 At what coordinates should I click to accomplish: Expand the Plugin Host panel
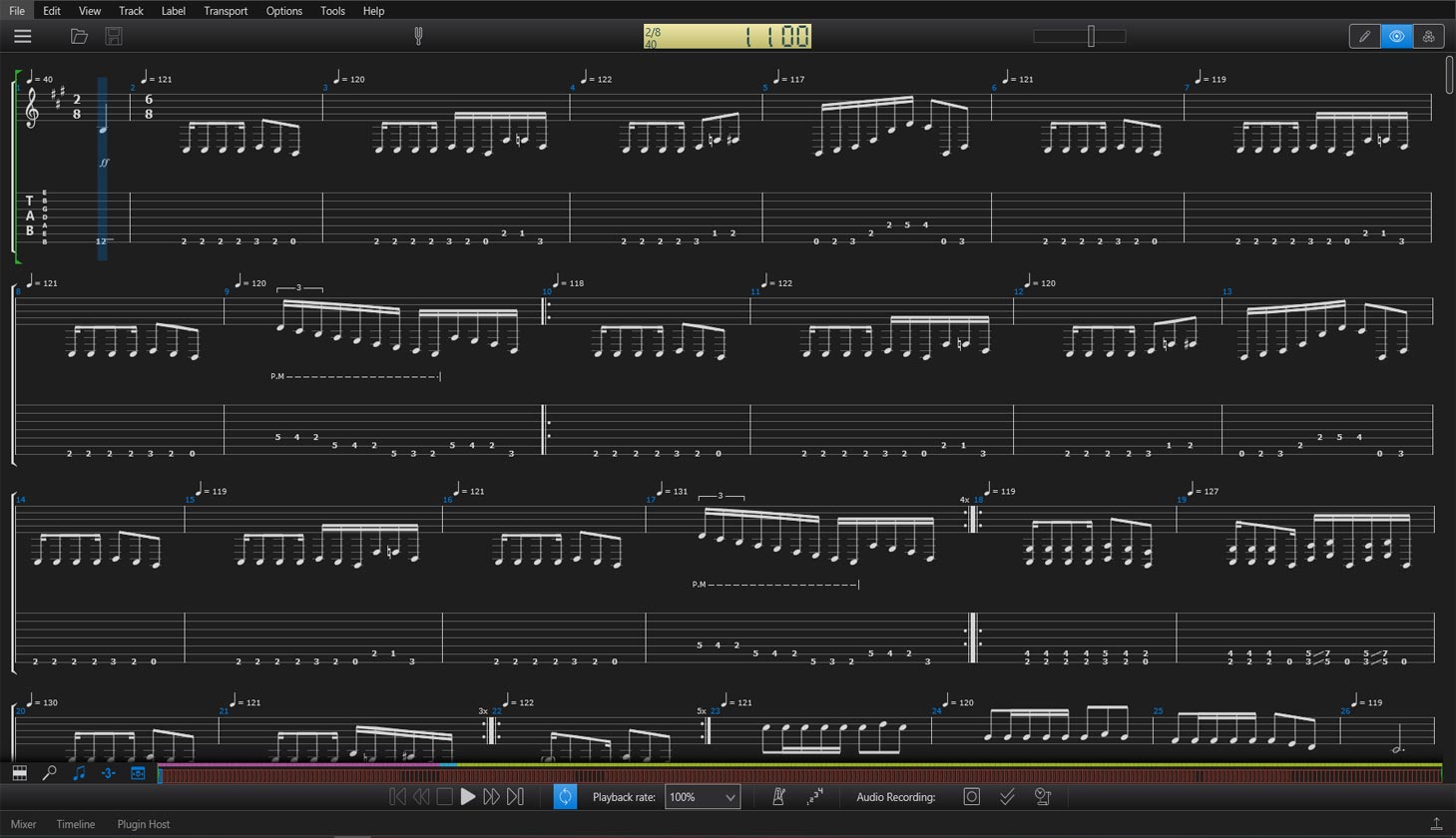[144, 824]
